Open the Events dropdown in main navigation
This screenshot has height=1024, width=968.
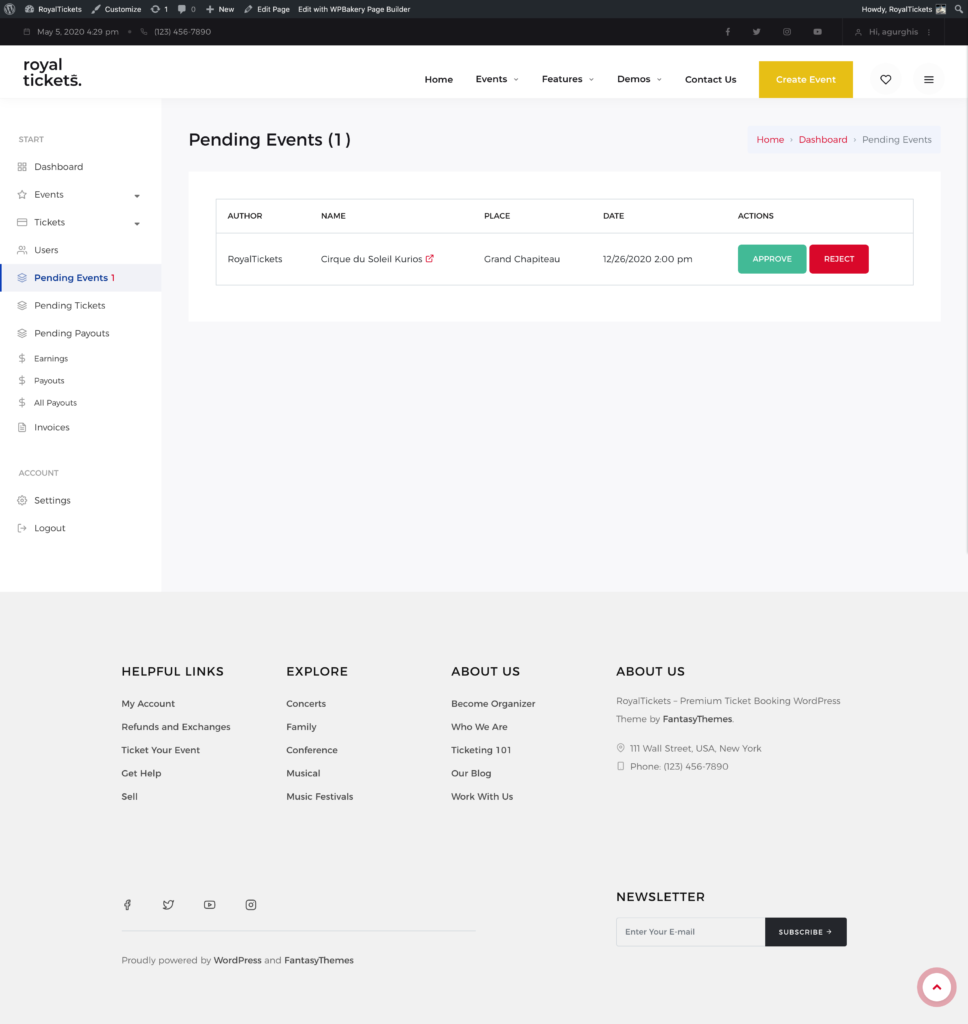(x=497, y=79)
